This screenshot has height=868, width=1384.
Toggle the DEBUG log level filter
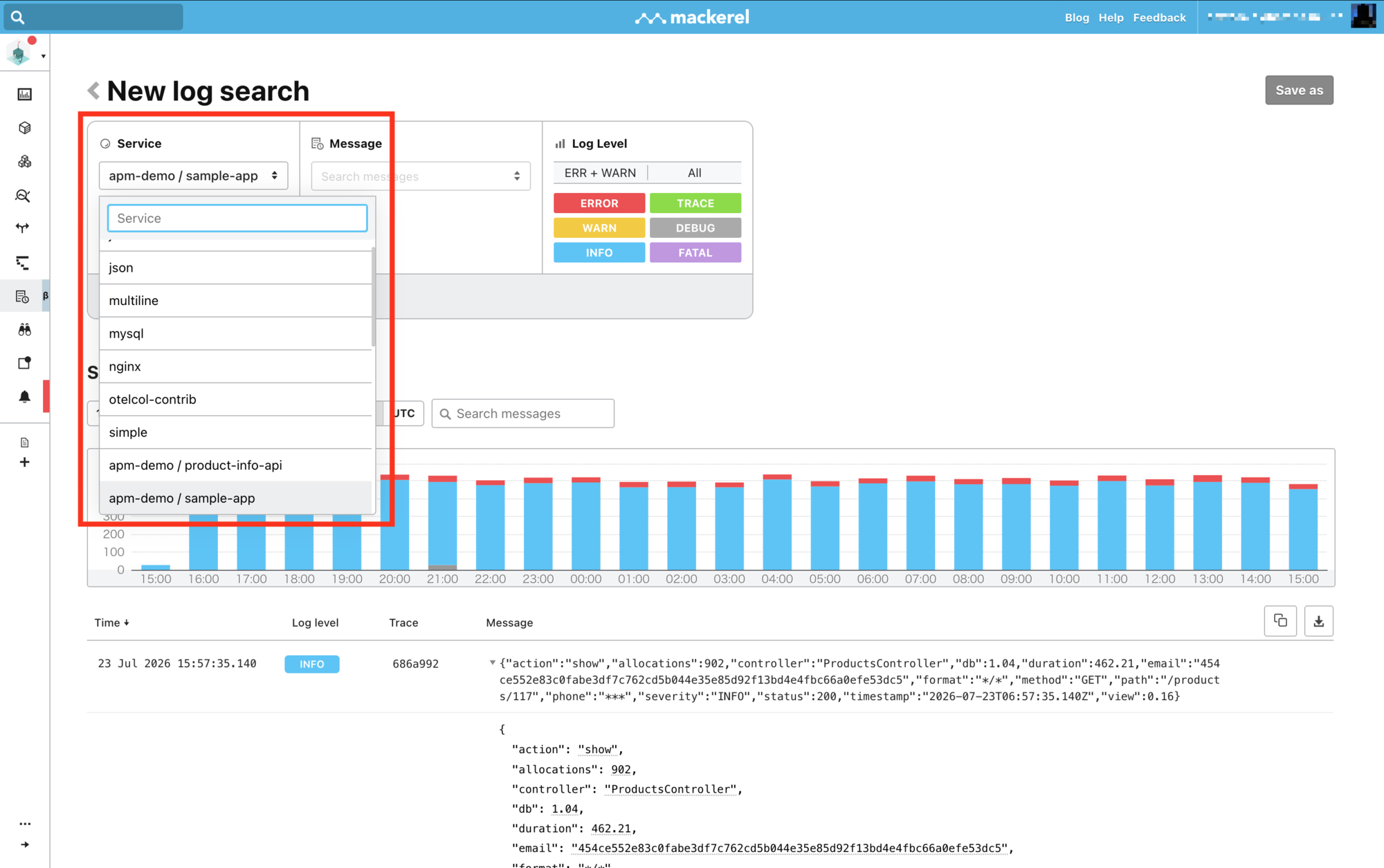tap(695, 228)
